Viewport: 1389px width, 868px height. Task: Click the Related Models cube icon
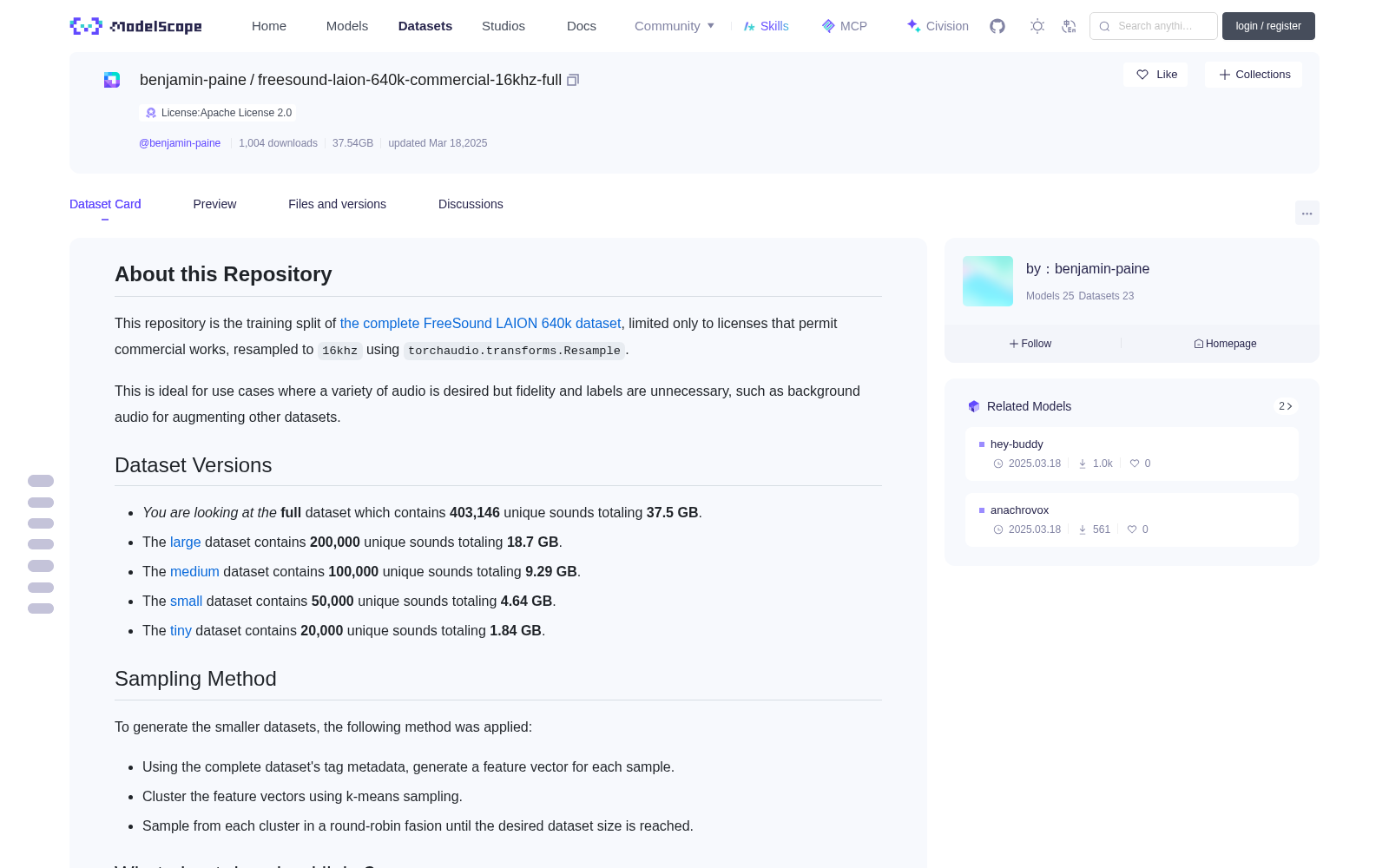[x=974, y=406]
